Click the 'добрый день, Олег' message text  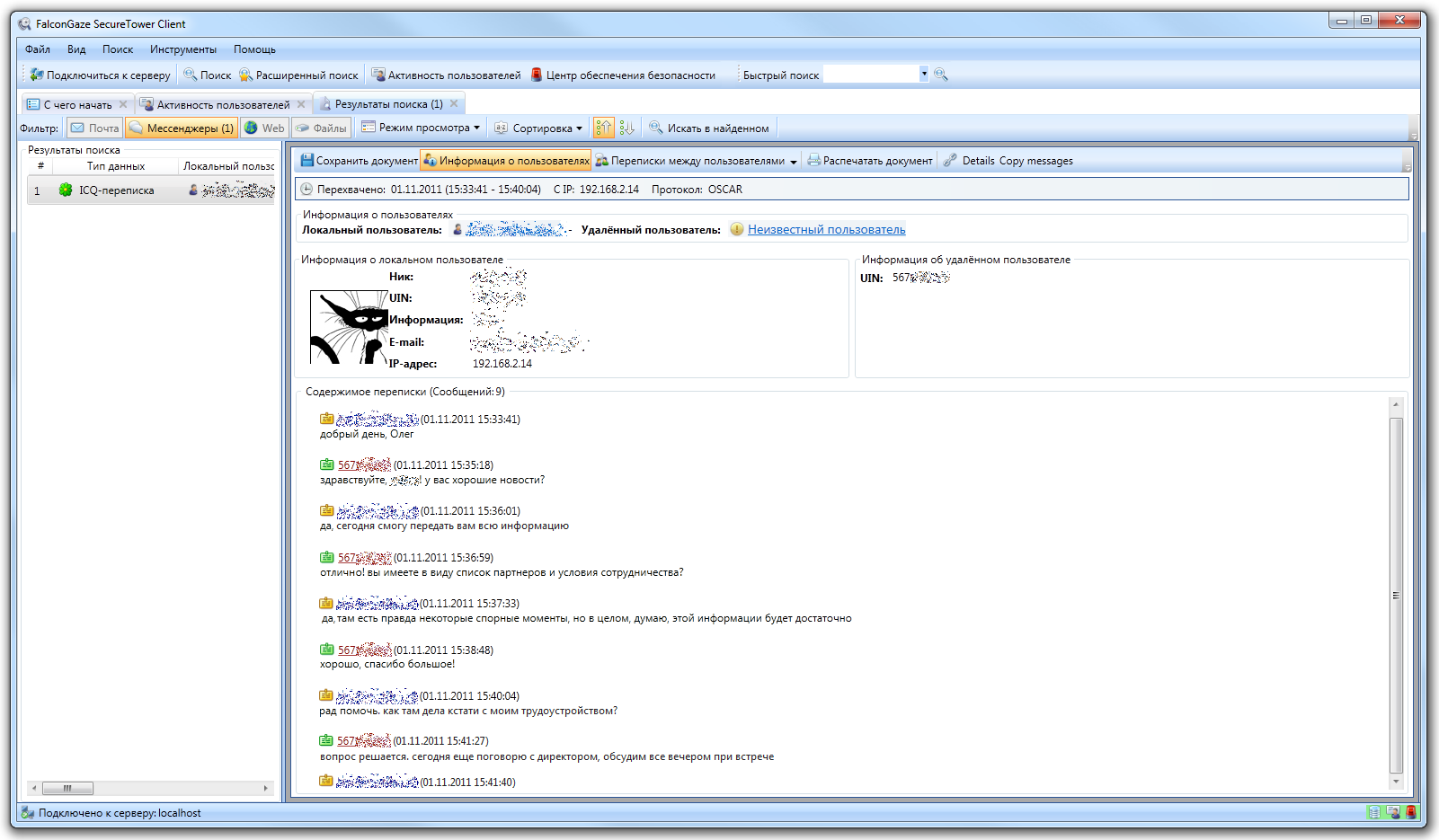click(367, 434)
